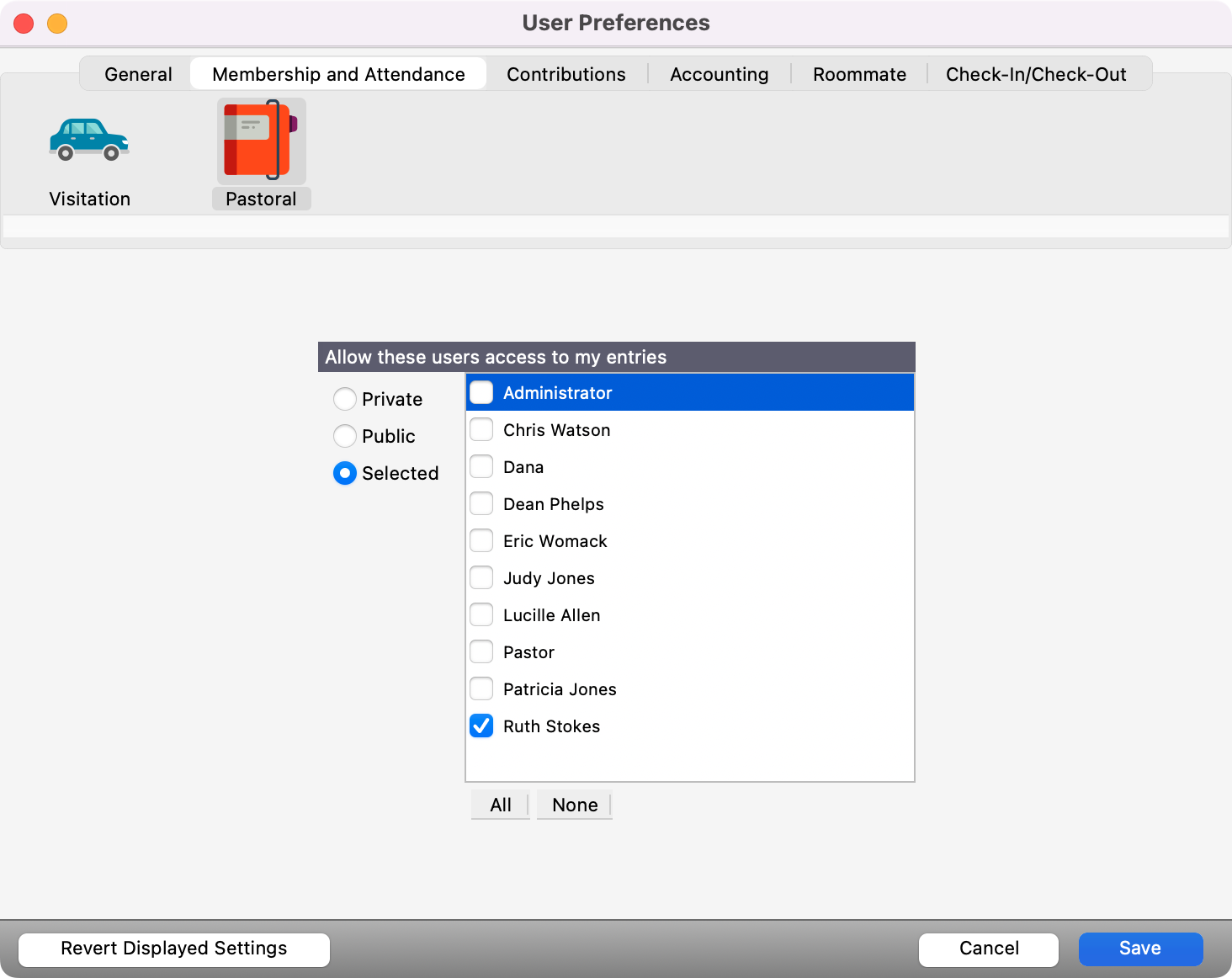1232x978 pixels.
Task: Select the Private access radio button
Action: click(344, 399)
